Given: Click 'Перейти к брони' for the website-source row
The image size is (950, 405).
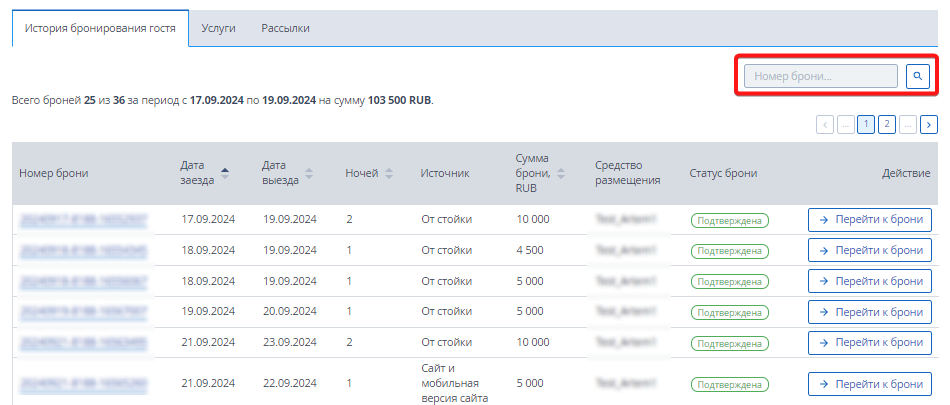Looking at the screenshot, I should pyautogui.click(x=869, y=384).
